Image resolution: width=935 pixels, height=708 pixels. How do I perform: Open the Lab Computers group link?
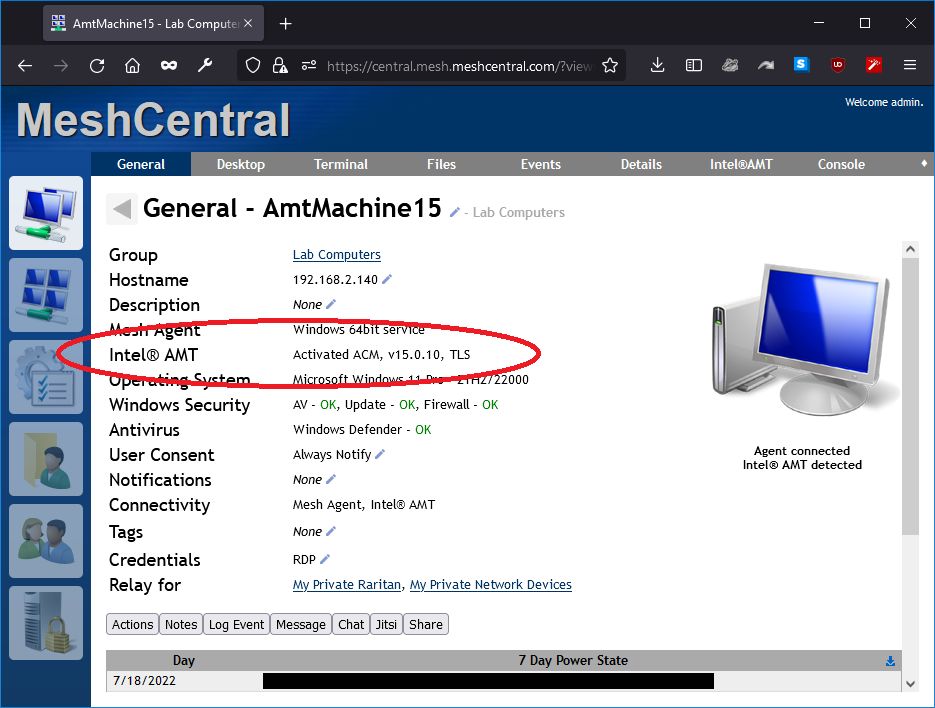pos(336,255)
